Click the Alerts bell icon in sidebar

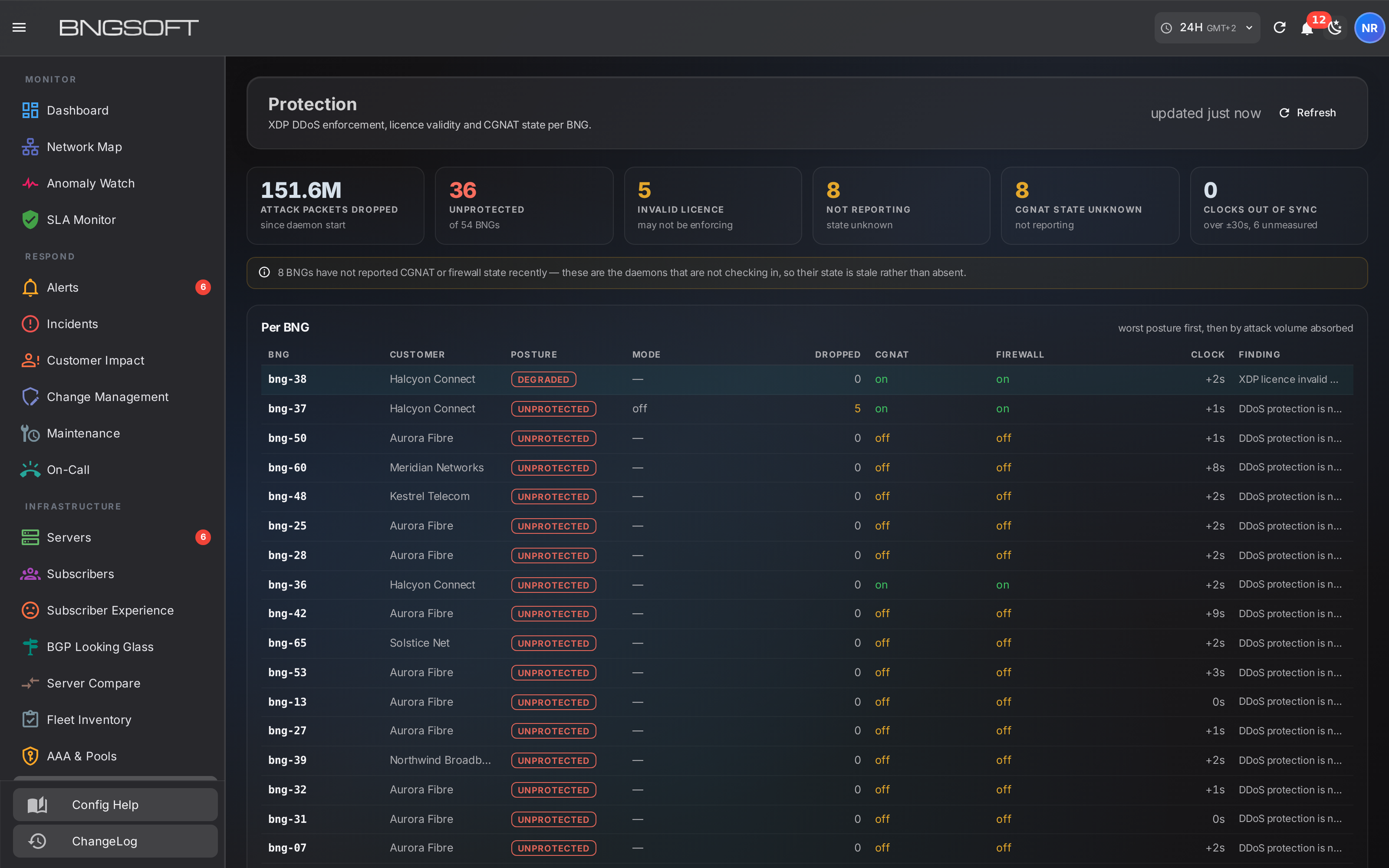[30, 288]
